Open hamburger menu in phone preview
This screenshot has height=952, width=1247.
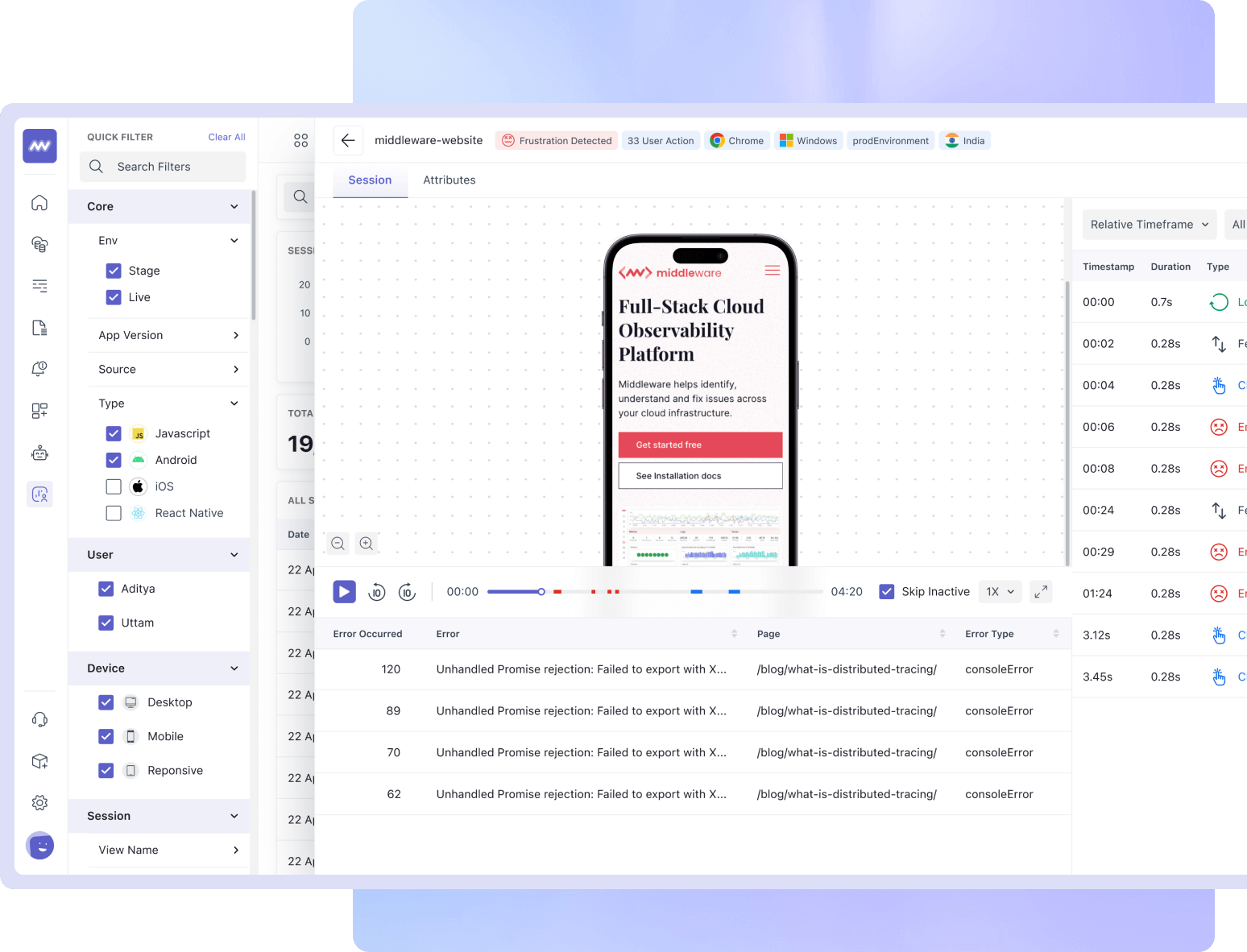click(x=773, y=271)
